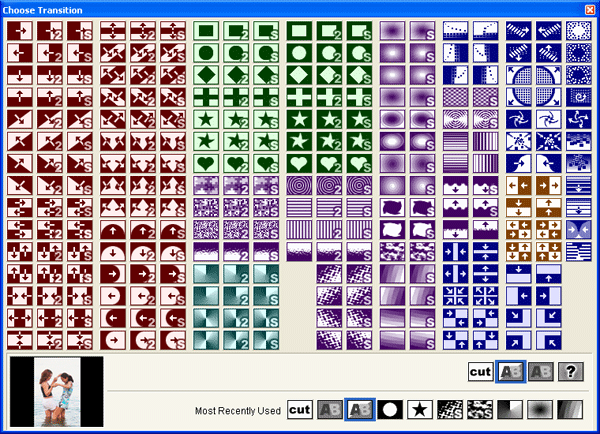This screenshot has height=434, width=600.
Task: Click cut button beside the highlighted AB
Action: [480, 372]
